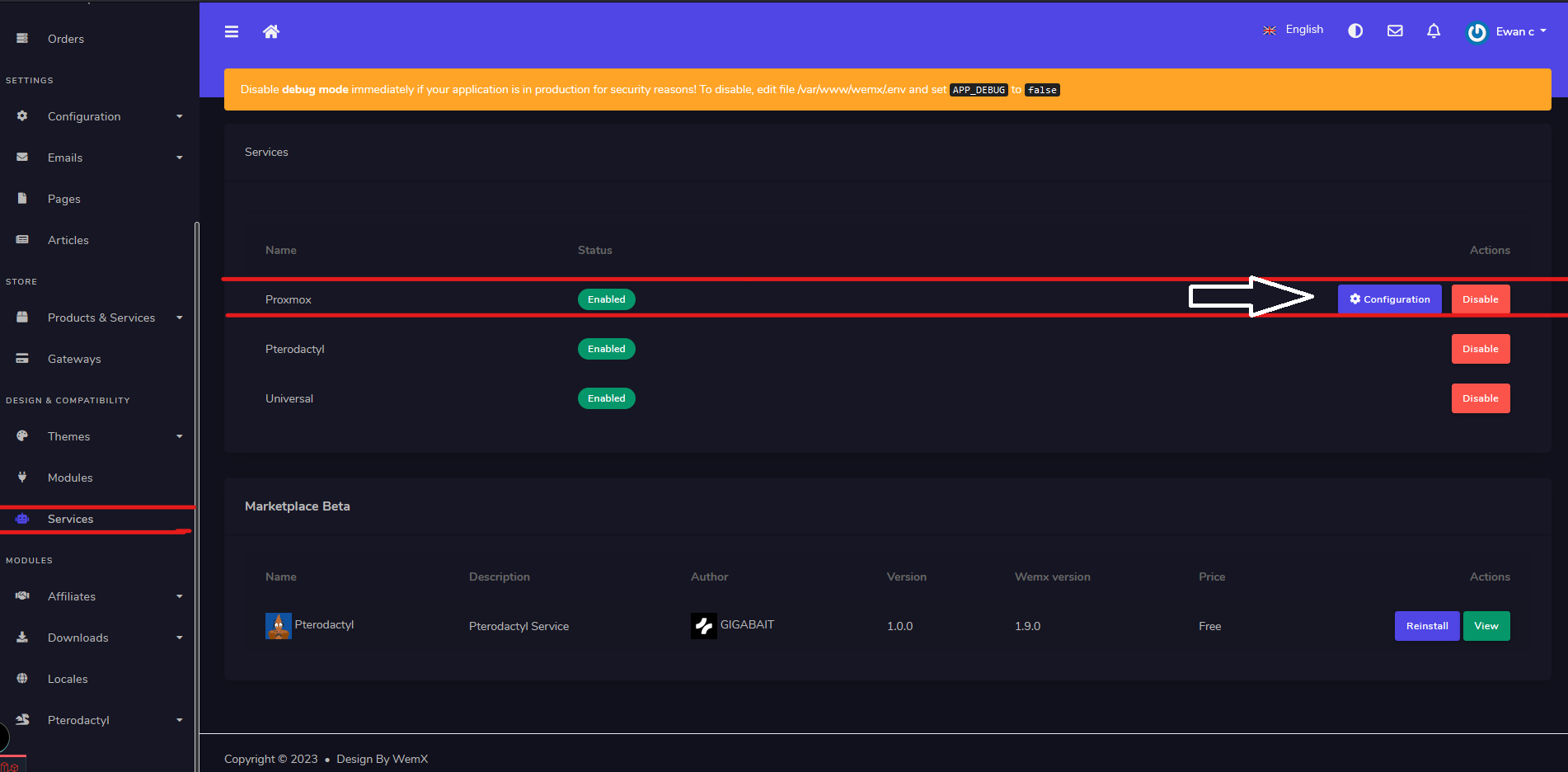Viewport: 1568px width, 772px height.
Task: Click the Services robot icon in sidebar
Action: pos(22,518)
